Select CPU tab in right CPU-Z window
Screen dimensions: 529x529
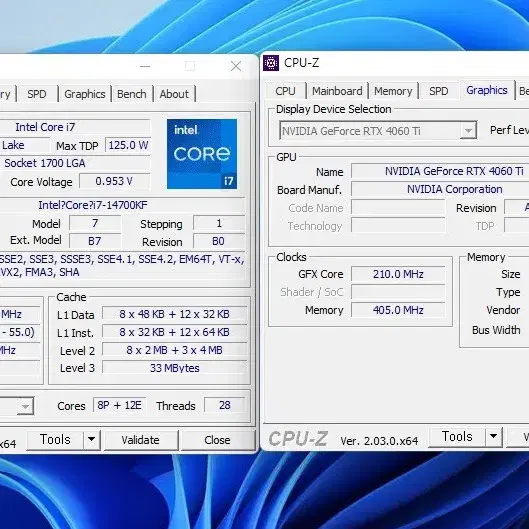coord(285,91)
